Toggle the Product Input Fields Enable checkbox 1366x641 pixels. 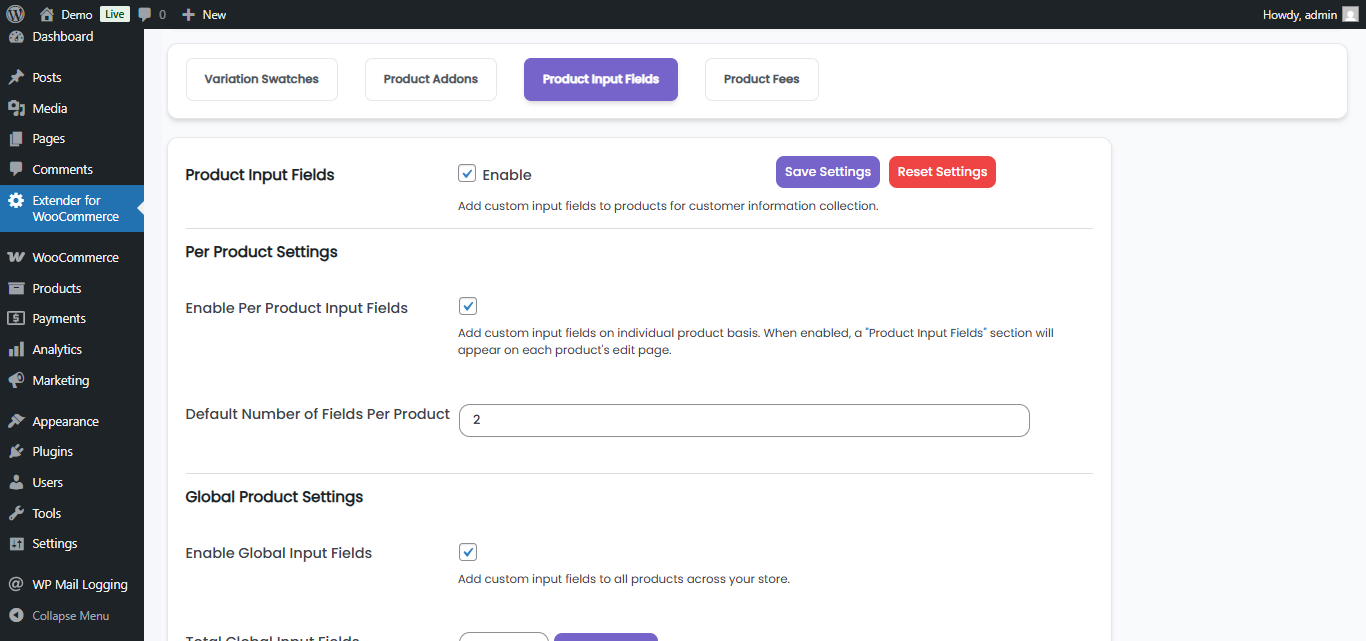(467, 174)
